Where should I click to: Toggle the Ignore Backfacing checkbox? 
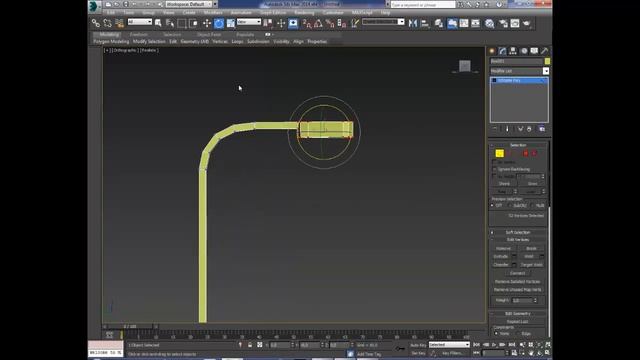(495, 169)
